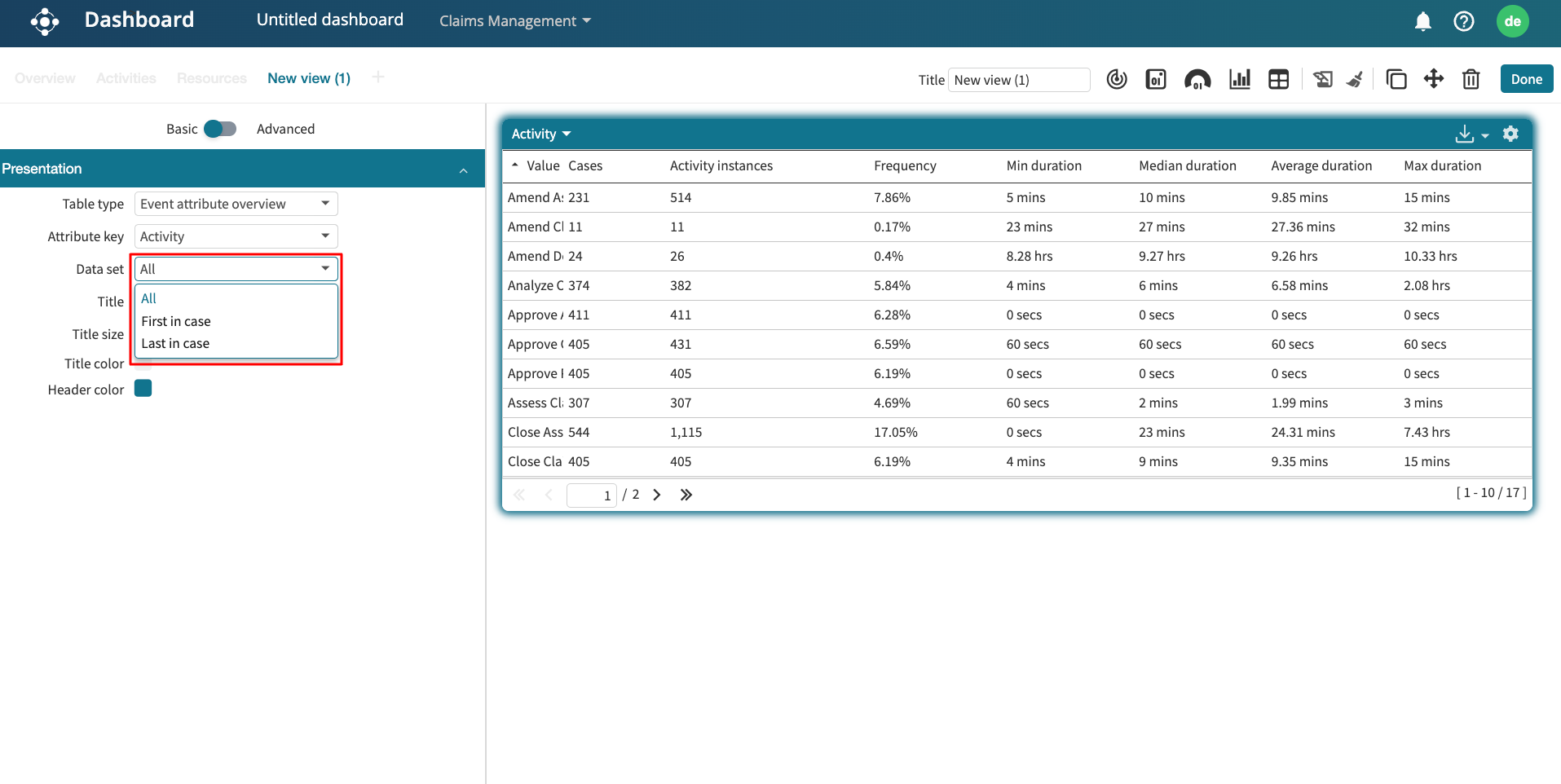Click the gauge widget icon
This screenshot has width=1561, height=784.
(x=1197, y=79)
